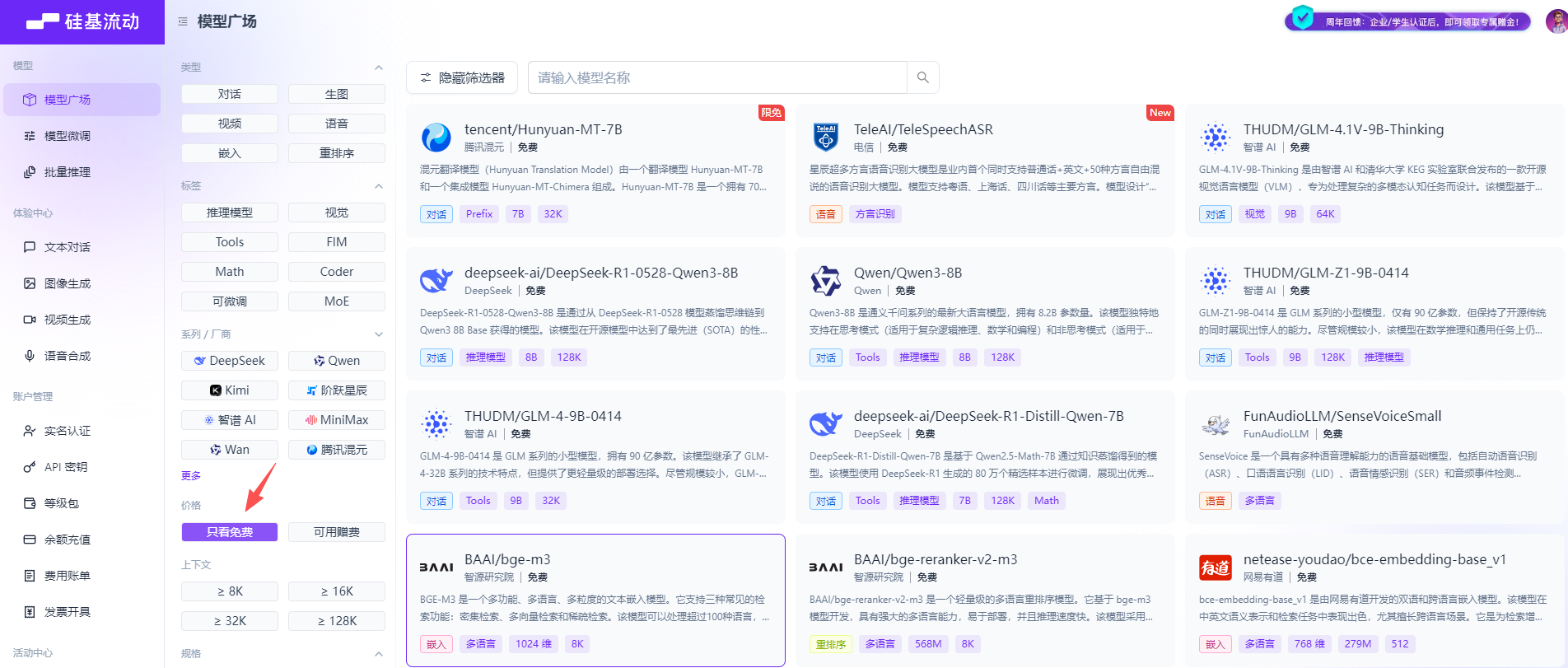
Task: Click the 方言识别 tag on TeleSpeechASR card
Action: (x=875, y=214)
